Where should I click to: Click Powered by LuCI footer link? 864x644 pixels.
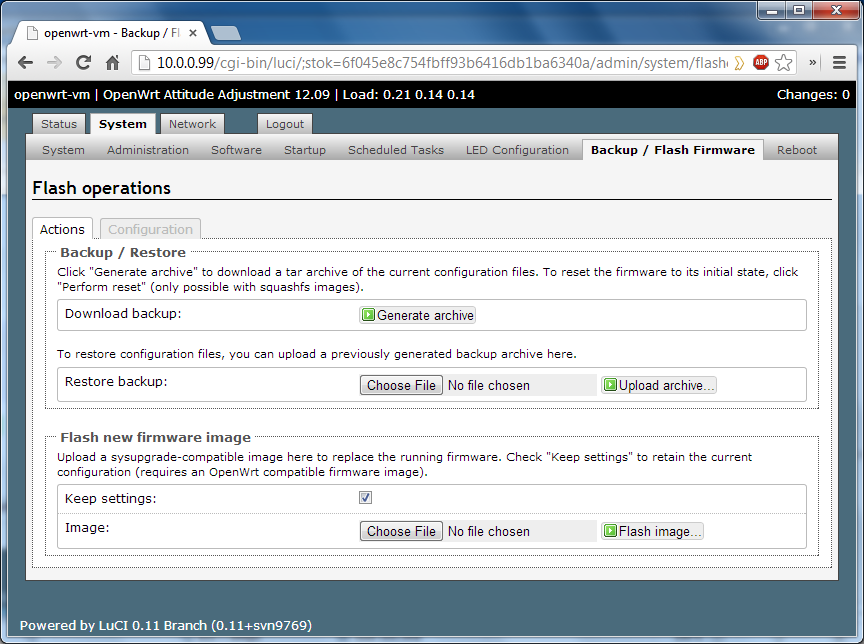[166, 625]
